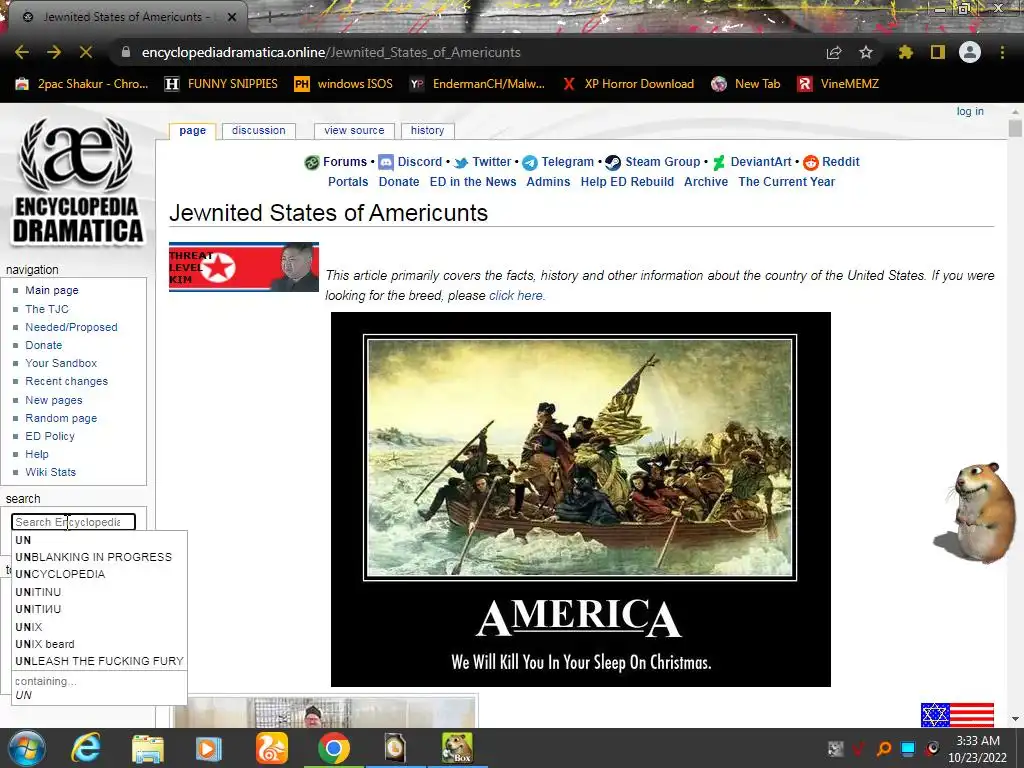Select the page tab
1024x768 pixels.
(192, 131)
